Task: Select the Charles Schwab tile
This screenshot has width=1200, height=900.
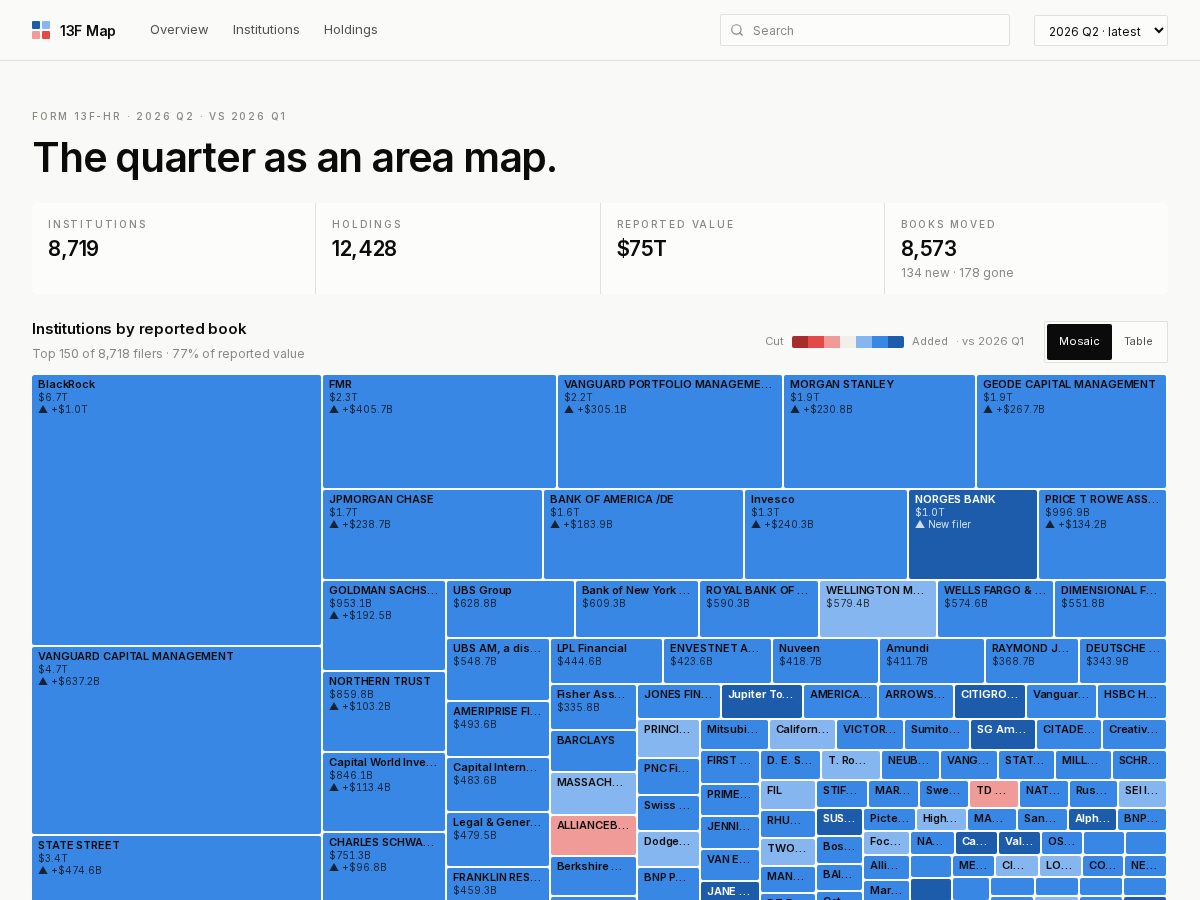Action: 384,866
